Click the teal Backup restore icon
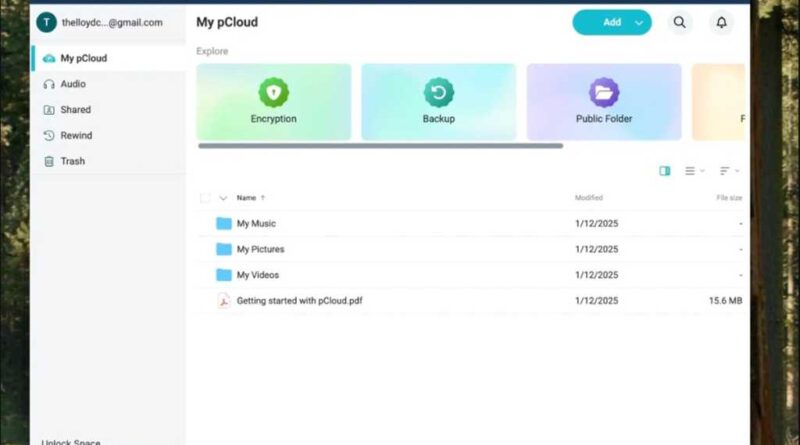The height and width of the screenshot is (445, 800). coord(439,92)
